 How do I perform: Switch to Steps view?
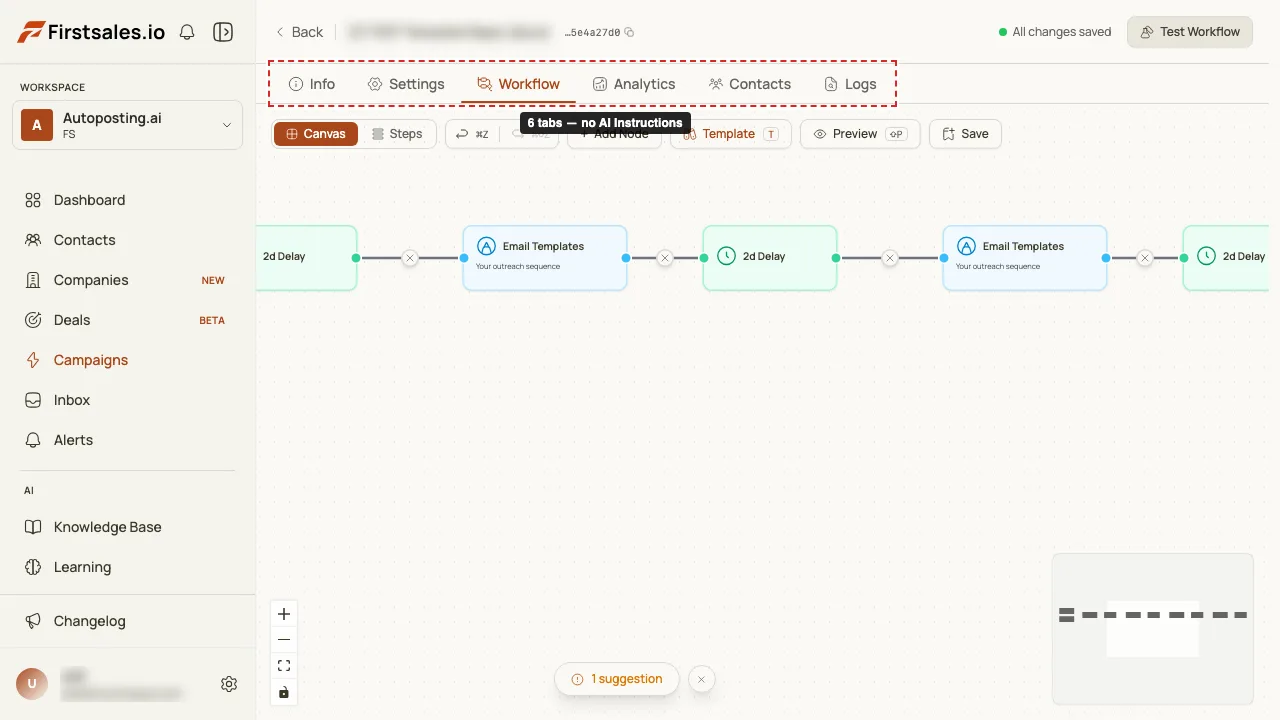[x=397, y=134]
